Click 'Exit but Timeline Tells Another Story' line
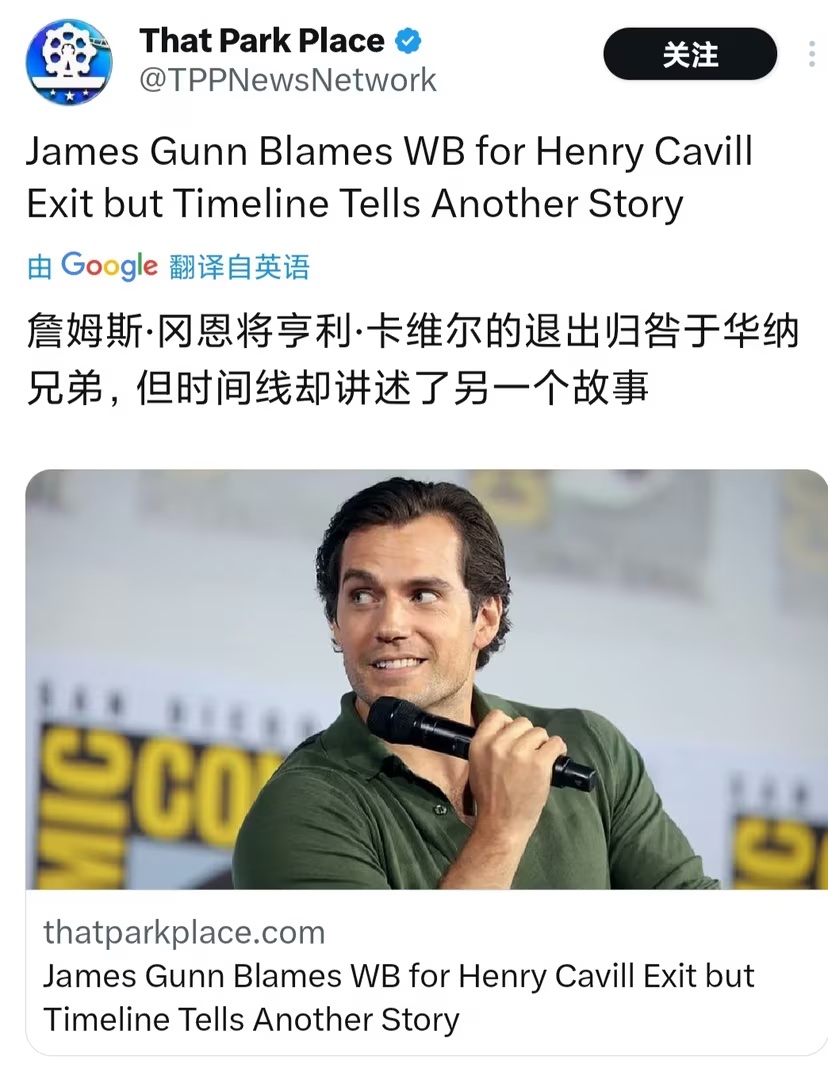The width and height of the screenshot is (828, 1084). point(355,204)
